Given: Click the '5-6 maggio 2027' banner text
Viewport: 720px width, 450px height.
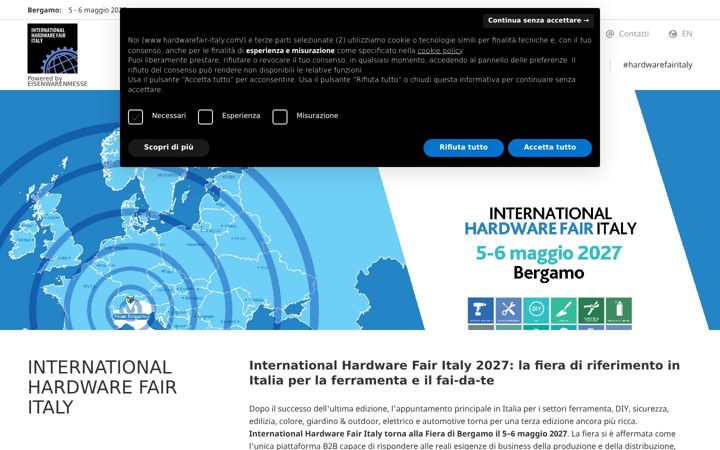Looking at the screenshot, I should (549, 253).
